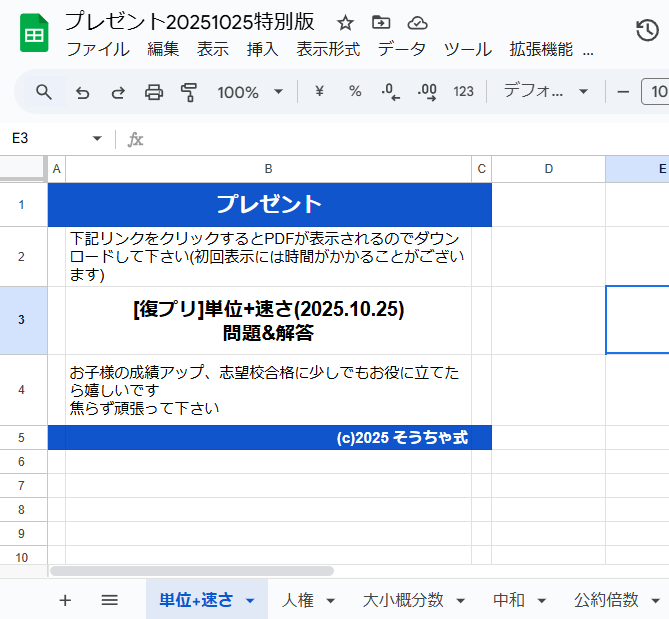Image resolution: width=669 pixels, height=619 pixels.
Task: Select column B header
Action: click(x=268, y=169)
